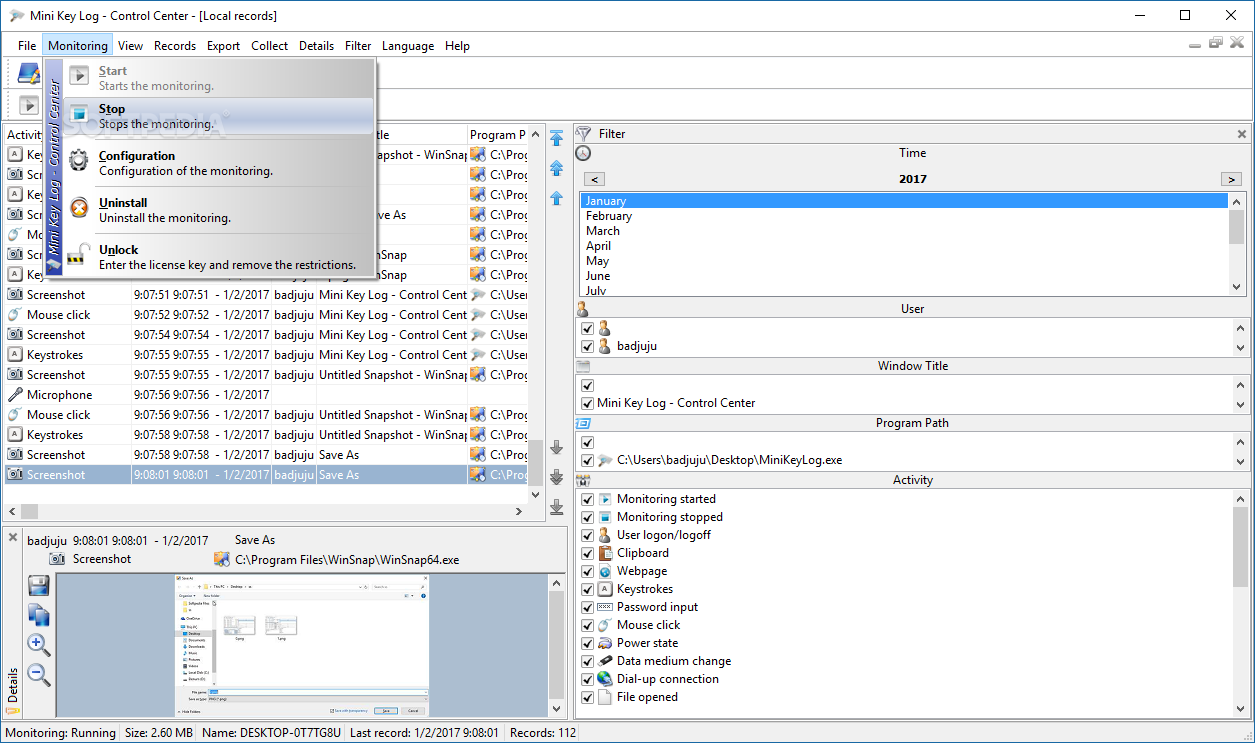Choose Uninstall in the Monitoring menu

219,210
